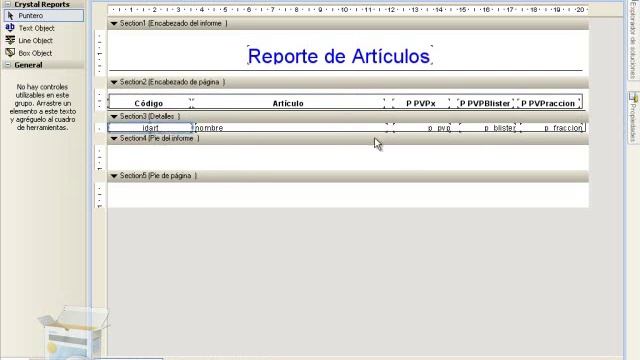The width and height of the screenshot is (640, 360).
Task: Select the P PVPBlister column header
Action: [485, 103]
